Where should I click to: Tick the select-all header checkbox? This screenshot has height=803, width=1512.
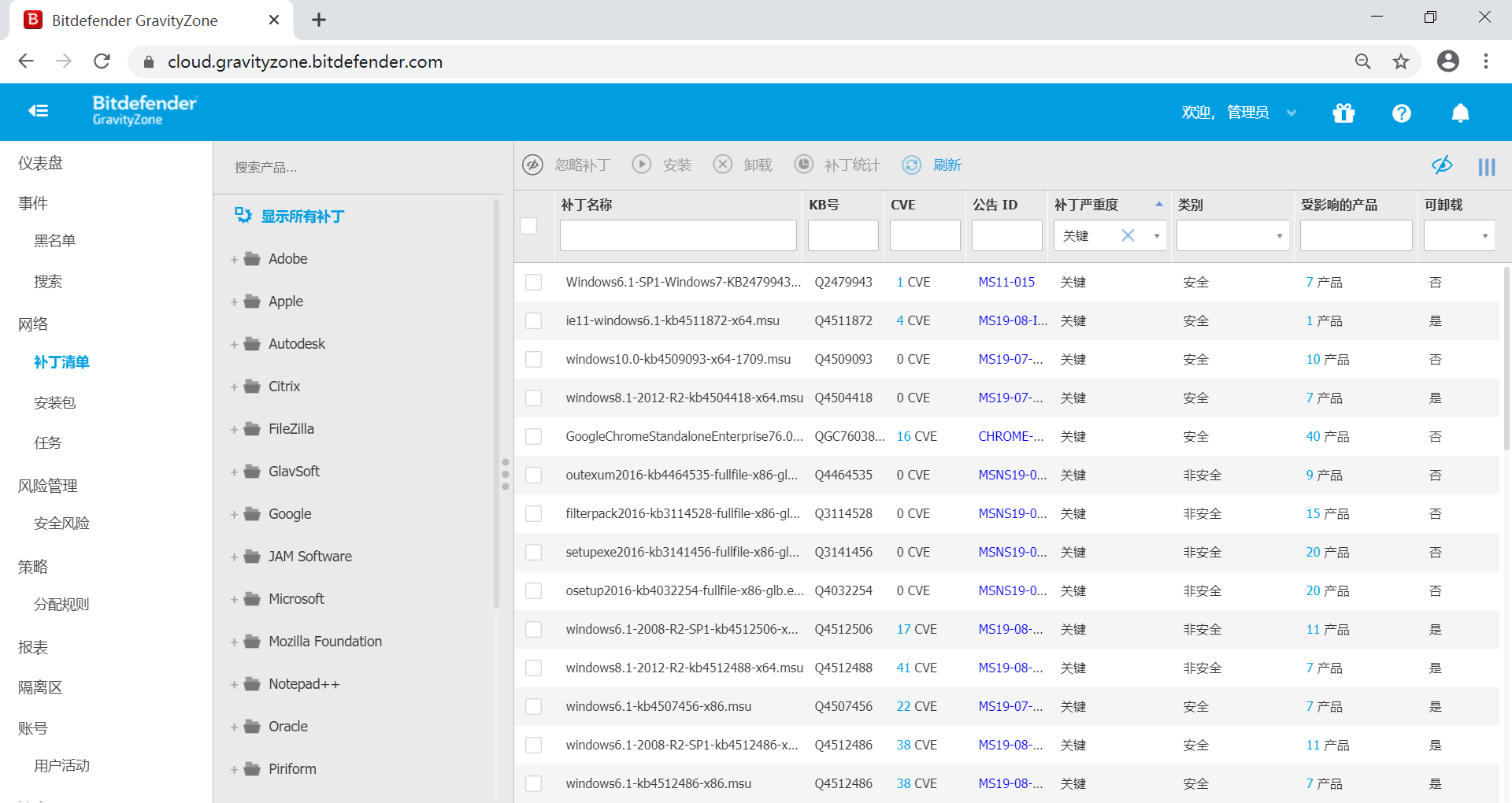[528, 226]
